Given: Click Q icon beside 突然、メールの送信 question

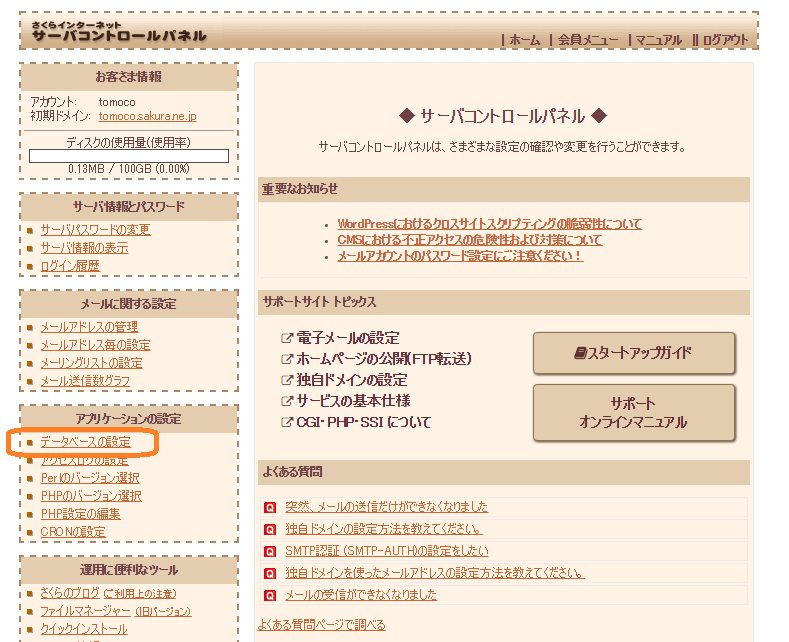Looking at the screenshot, I should 270,507.
